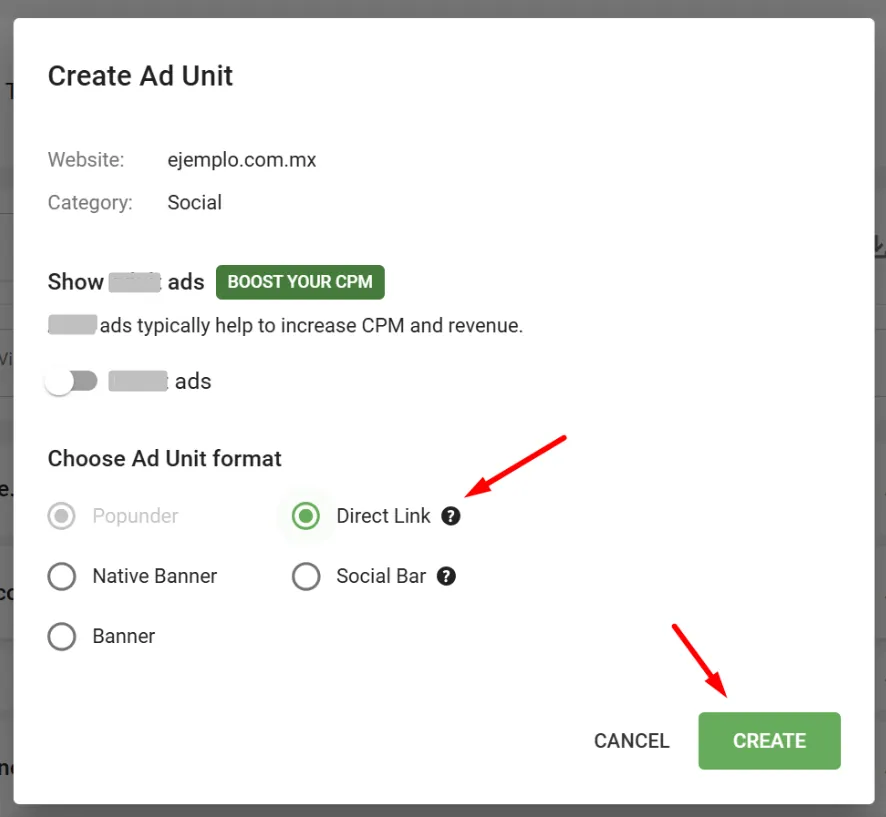Image resolution: width=886 pixels, height=817 pixels.
Task: Click the BOOST YOUR CPM badge
Action: (300, 282)
